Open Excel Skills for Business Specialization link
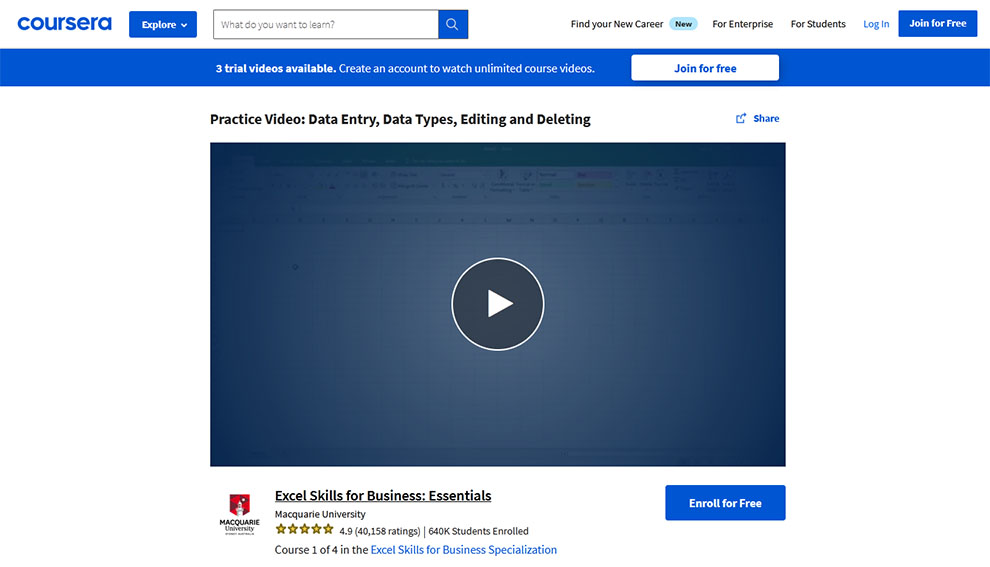 pos(463,549)
